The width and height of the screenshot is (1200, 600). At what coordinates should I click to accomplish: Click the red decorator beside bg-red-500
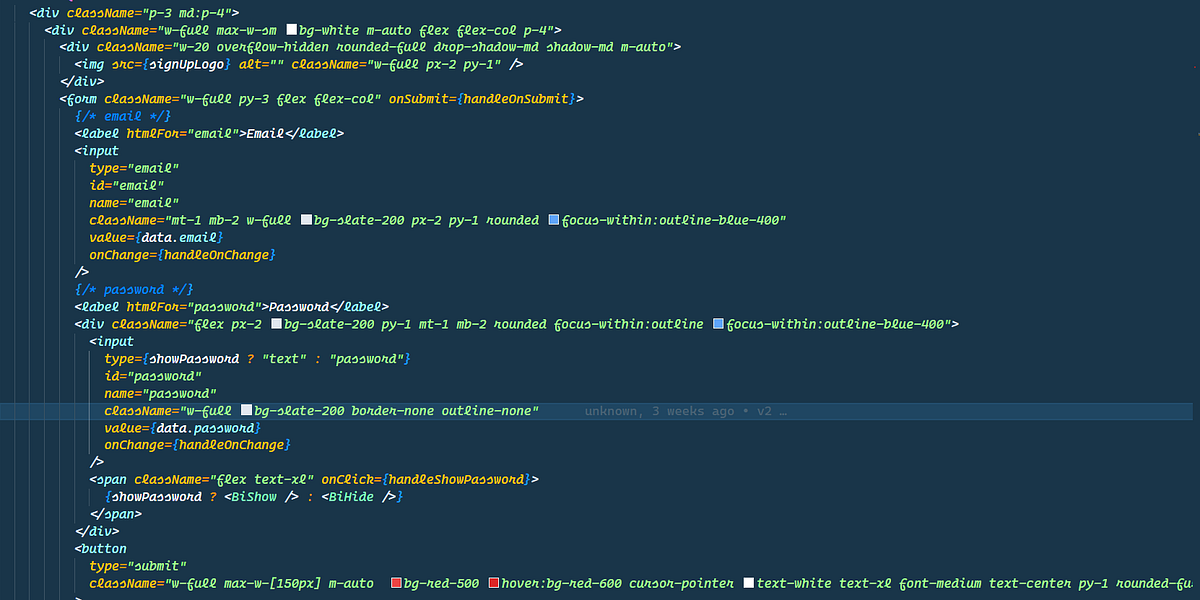point(399,583)
